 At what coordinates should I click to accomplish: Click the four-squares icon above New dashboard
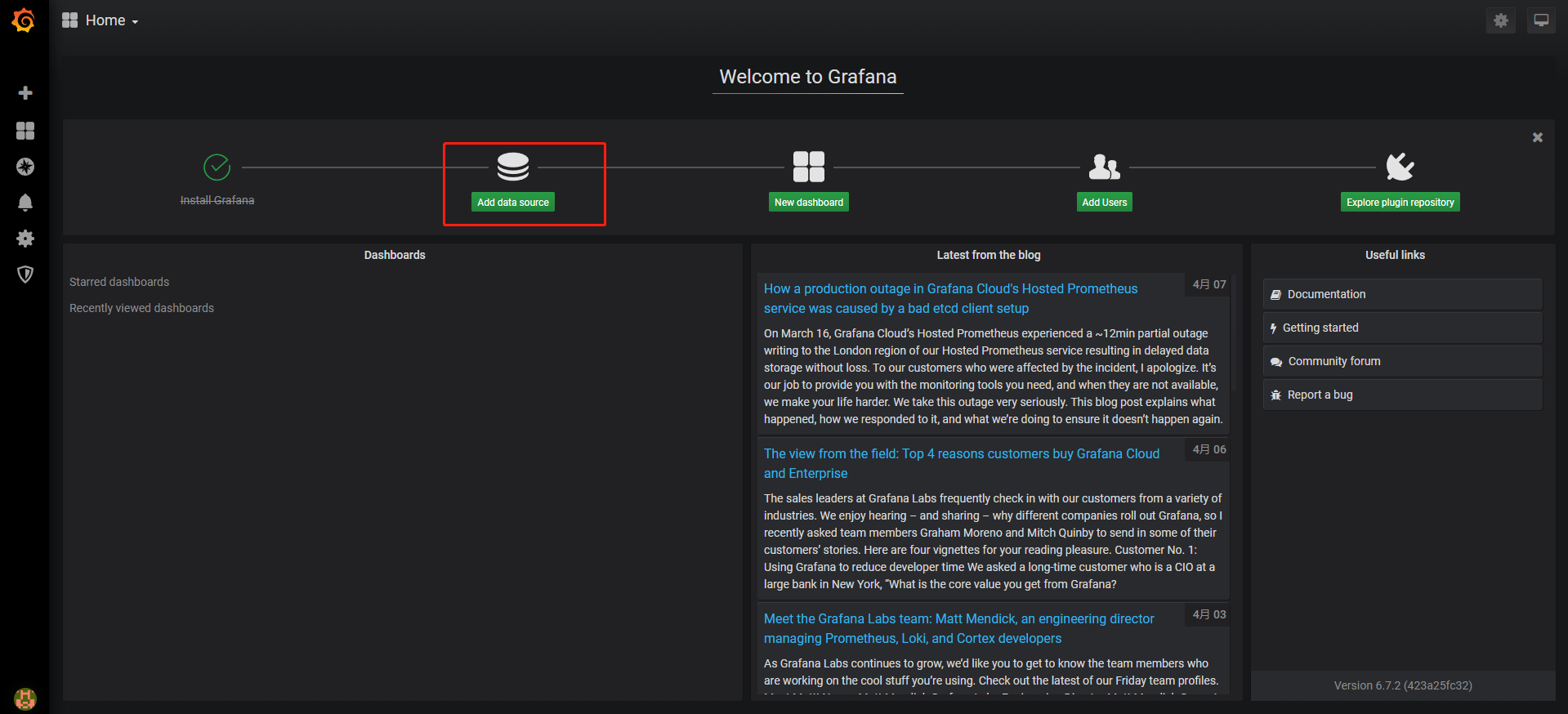coord(809,167)
